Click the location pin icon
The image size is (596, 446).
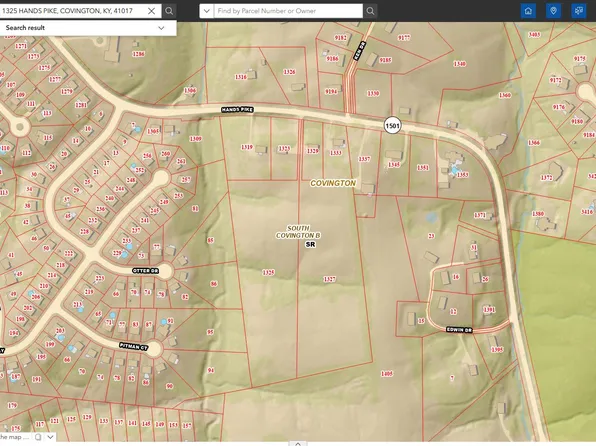click(553, 11)
